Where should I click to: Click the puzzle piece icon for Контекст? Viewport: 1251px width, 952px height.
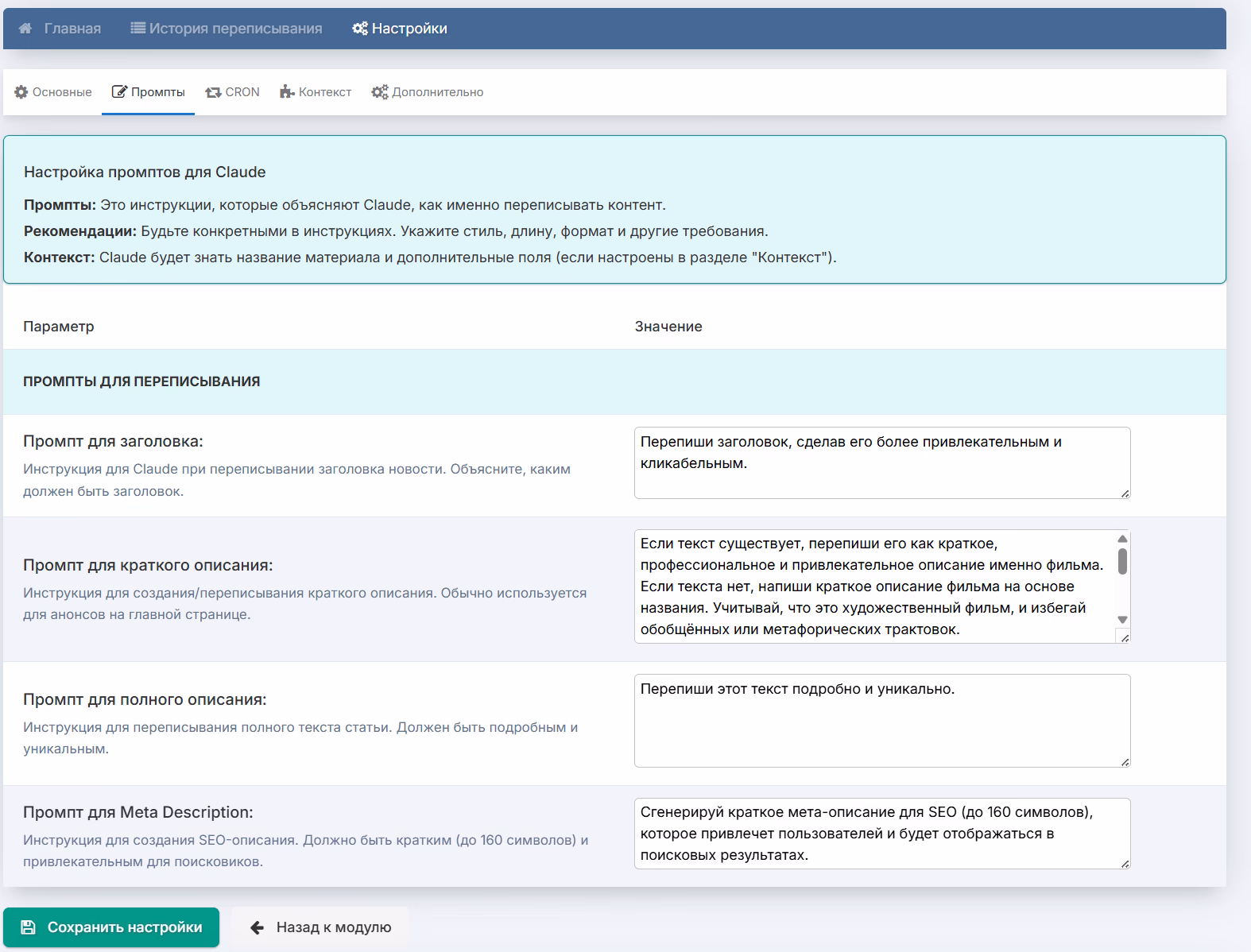287,92
